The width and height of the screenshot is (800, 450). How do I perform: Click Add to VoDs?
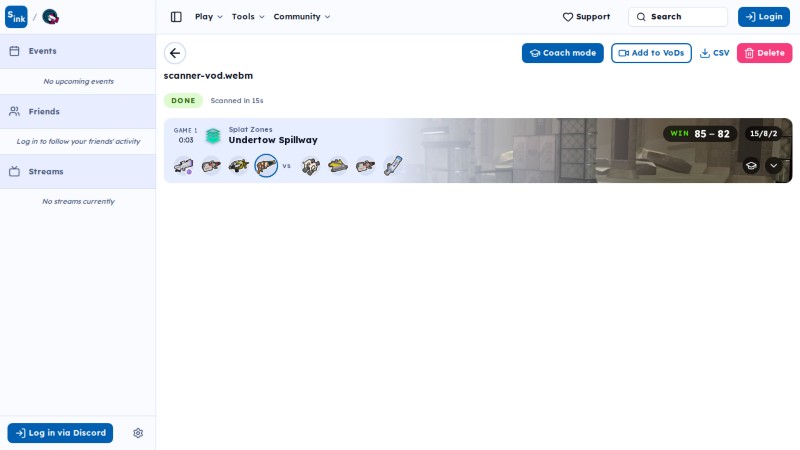point(651,53)
